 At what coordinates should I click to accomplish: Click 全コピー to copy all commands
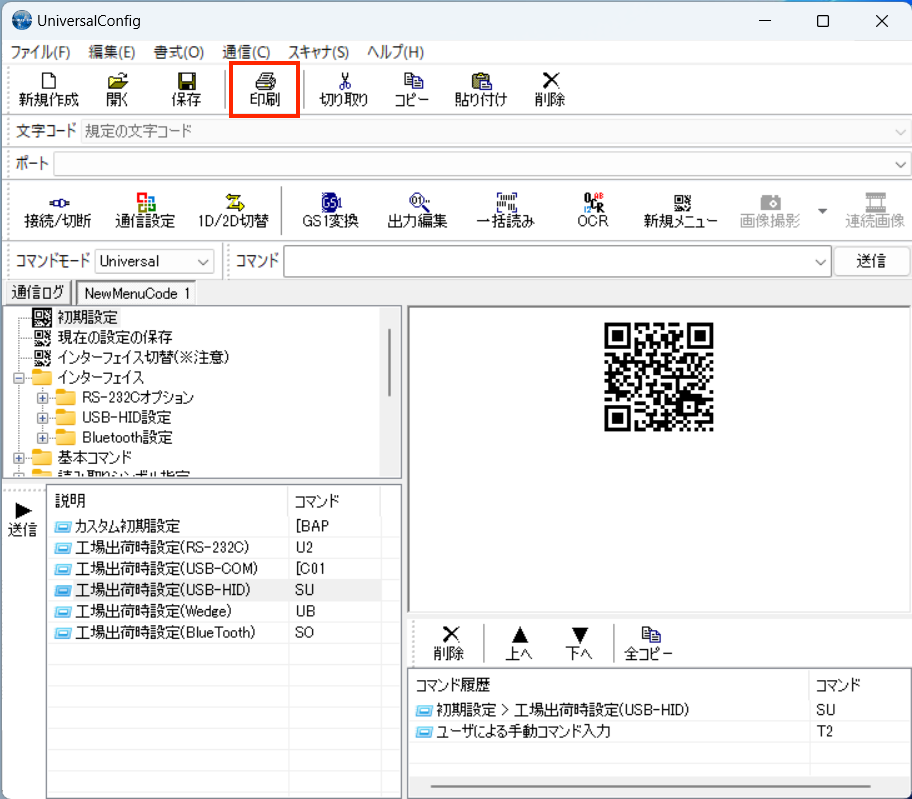[x=650, y=643]
